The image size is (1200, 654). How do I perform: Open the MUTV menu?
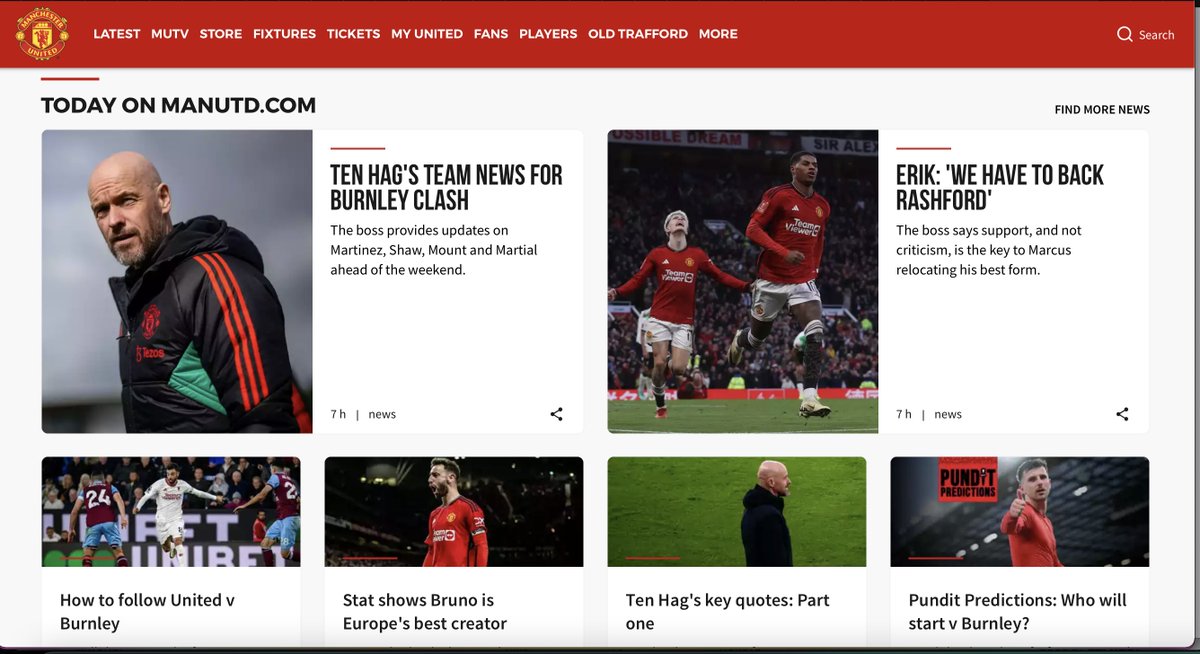[x=170, y=34]
